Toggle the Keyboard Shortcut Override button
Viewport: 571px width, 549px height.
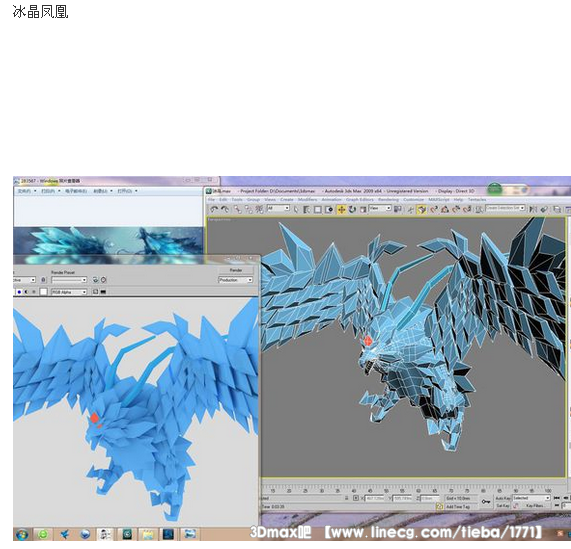422,209
